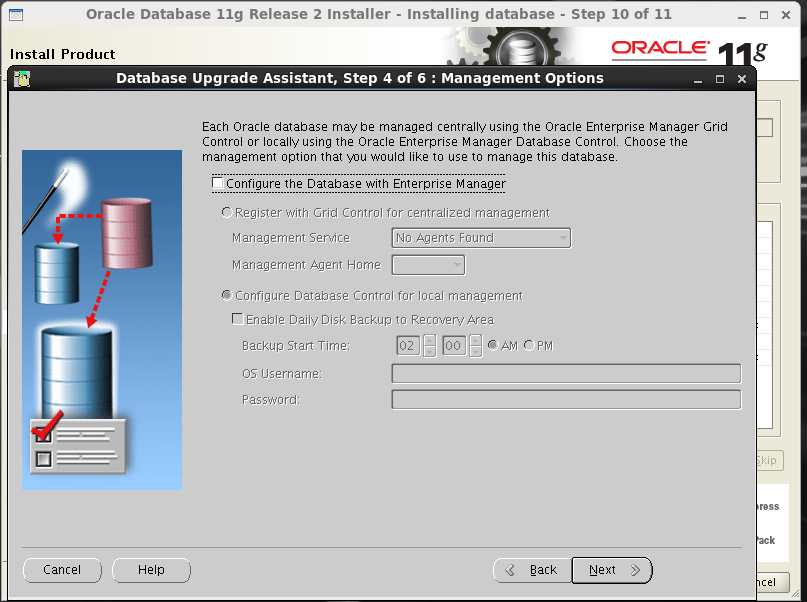Expand the Management Agent Home dropdown
Viewport: 807px width, 602px height.
[455, 264]
